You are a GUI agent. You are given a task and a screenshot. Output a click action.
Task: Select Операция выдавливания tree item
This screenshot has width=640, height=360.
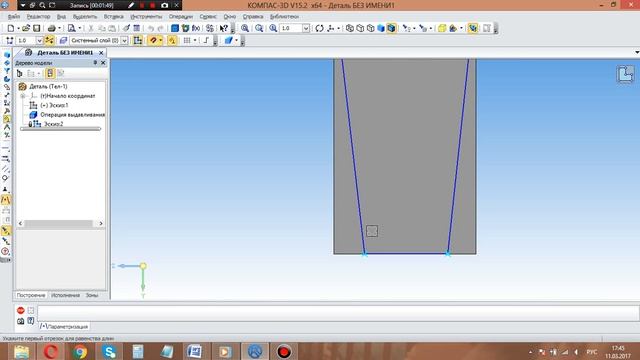pos(72,115)
